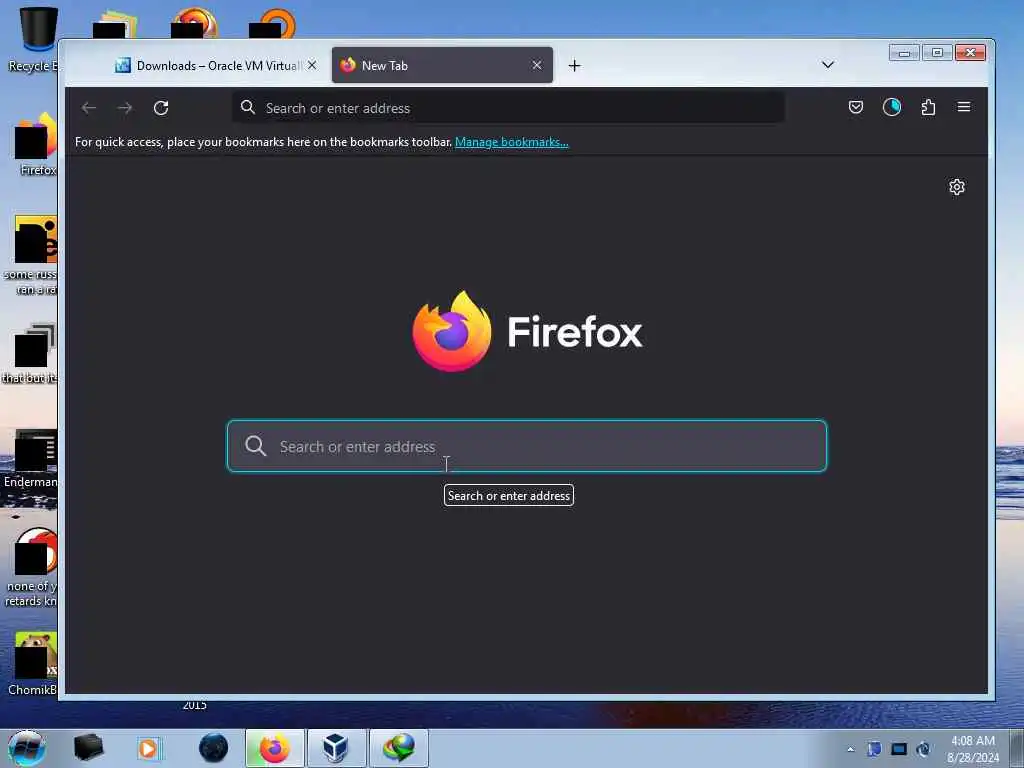The image size is (1024, 768).
Task: Expand the list all tabs chevron
Action: (x=827, y=65)
